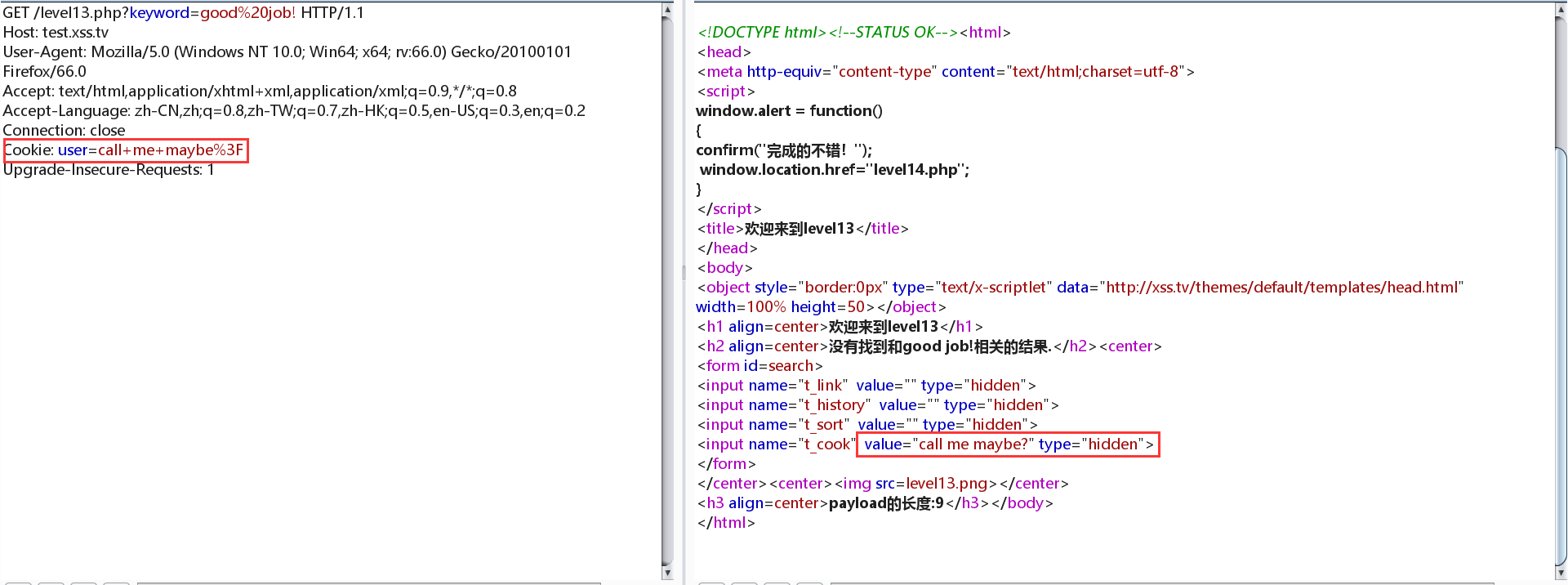Click the closing </html> tag line
This screenshot has height=585, width=1568.
(726, 523)
